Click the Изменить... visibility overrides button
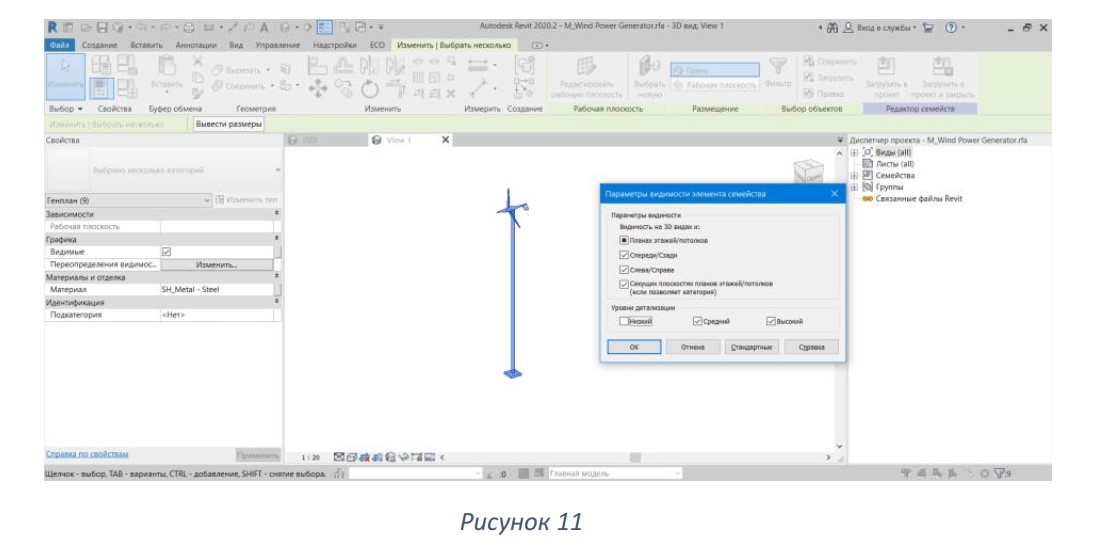 click(x=217, y=265)
